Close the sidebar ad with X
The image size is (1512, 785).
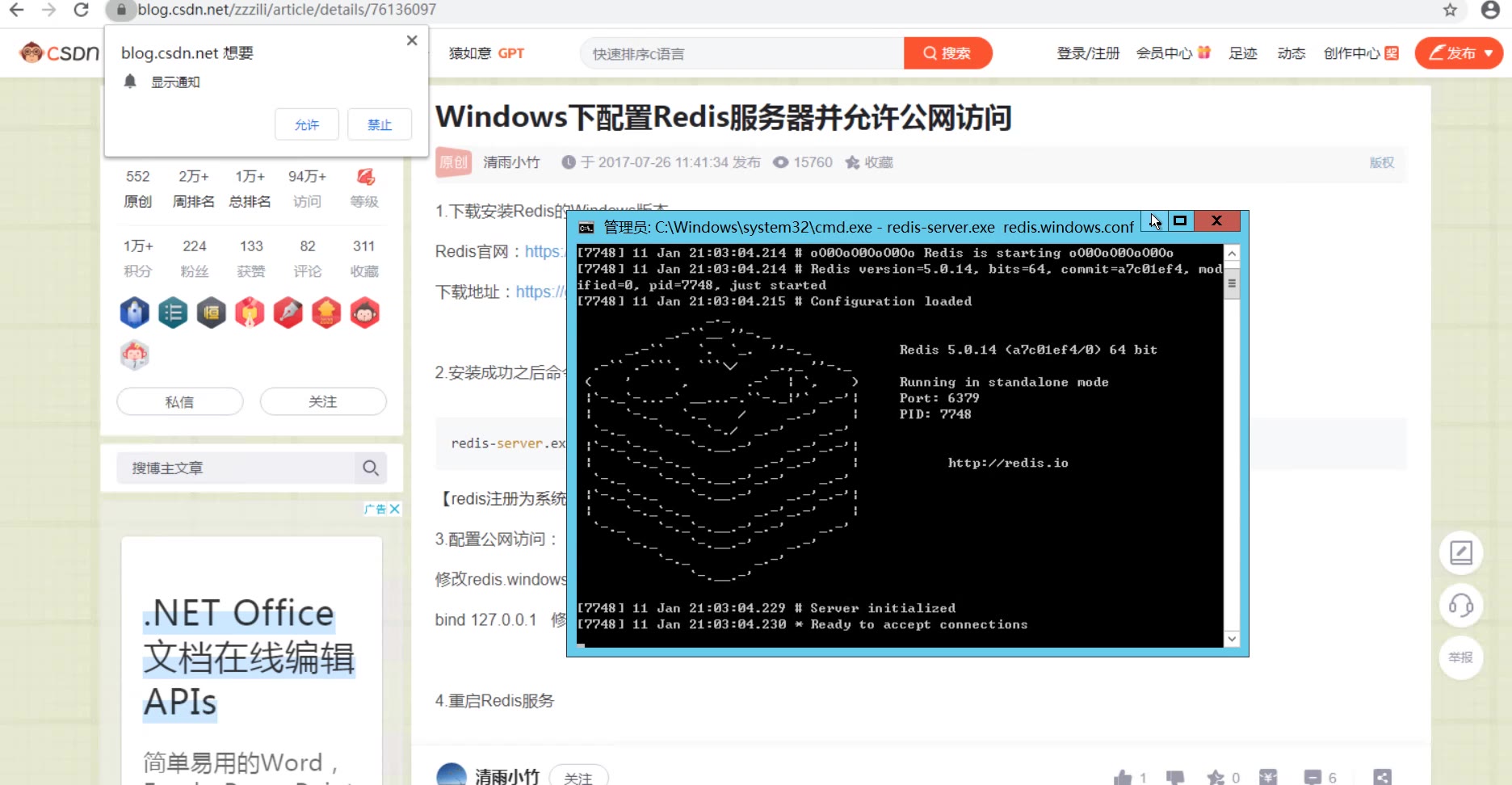395,509
